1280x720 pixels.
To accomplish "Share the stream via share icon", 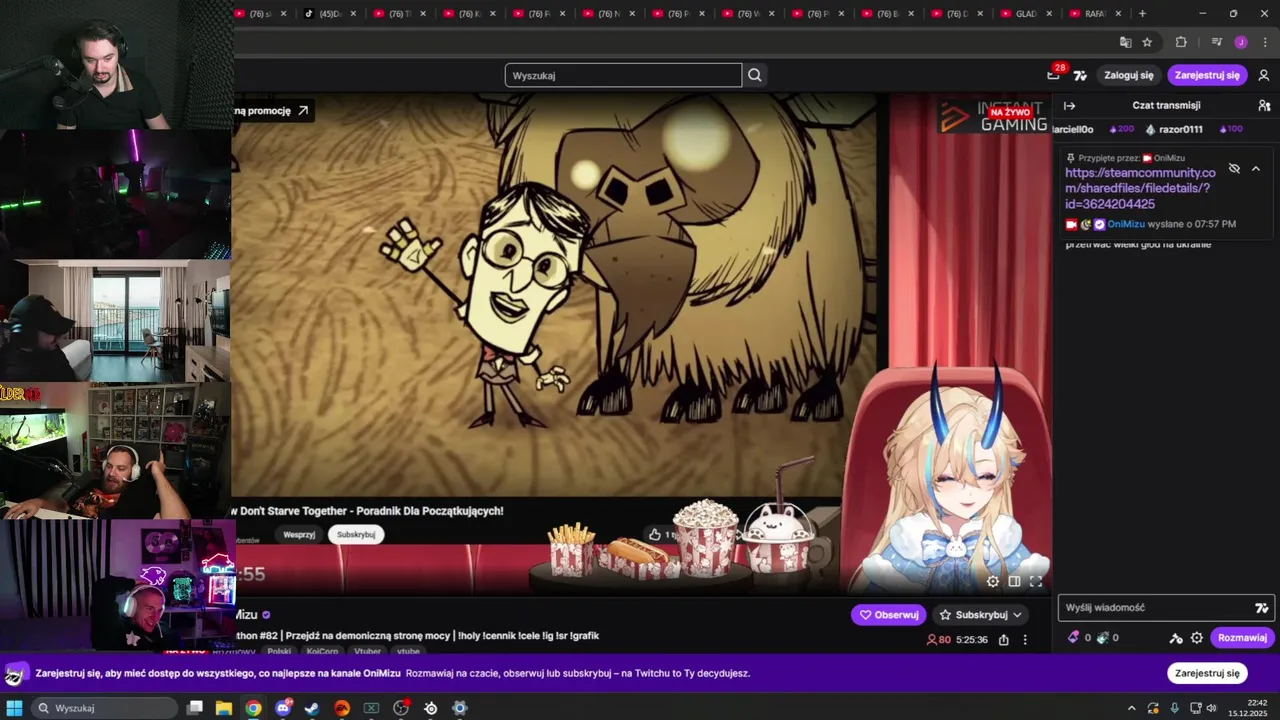I will (x=1004, y=640).
